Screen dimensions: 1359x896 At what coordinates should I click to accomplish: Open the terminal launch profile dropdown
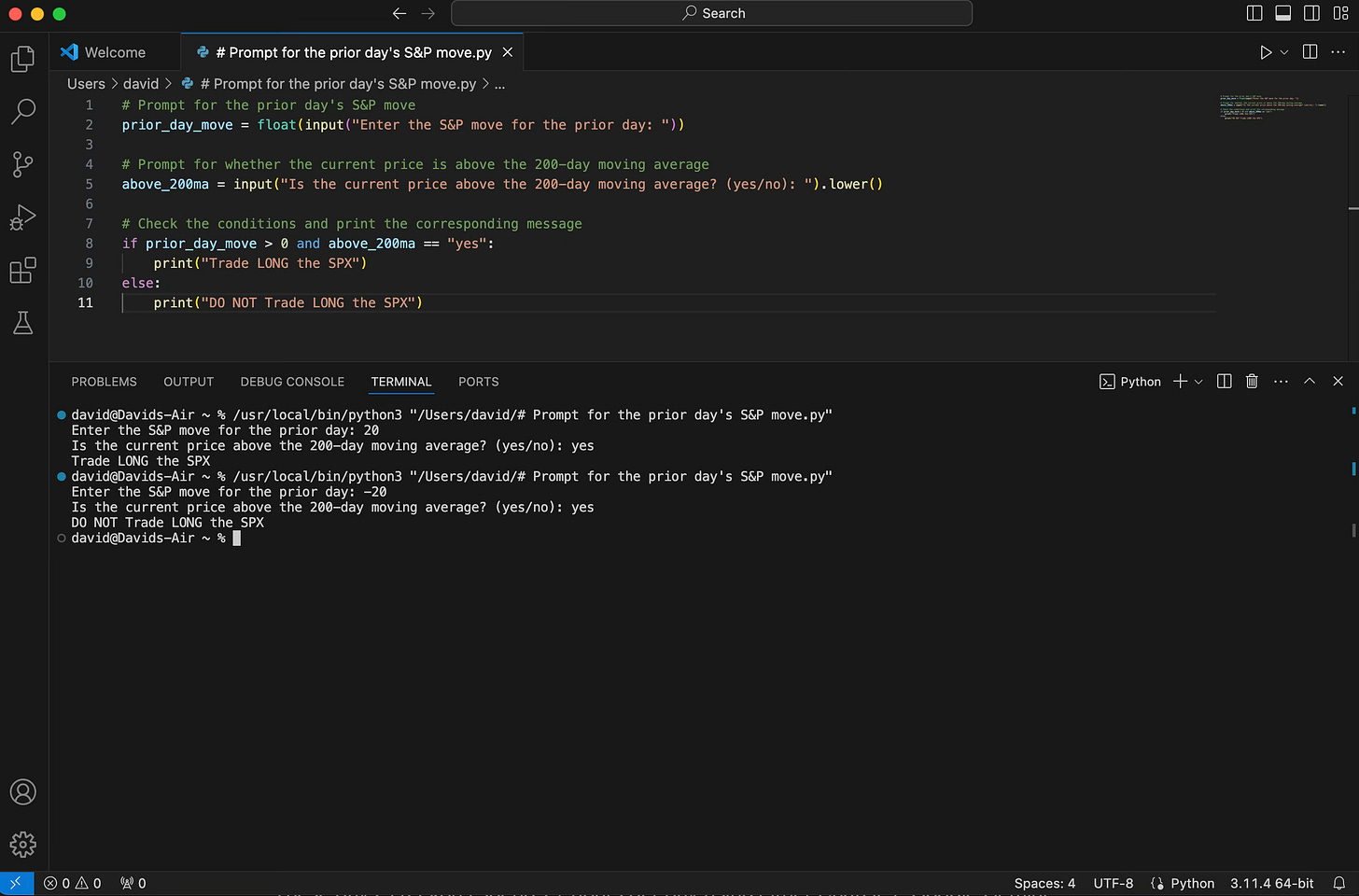(x=1198, y=382)
